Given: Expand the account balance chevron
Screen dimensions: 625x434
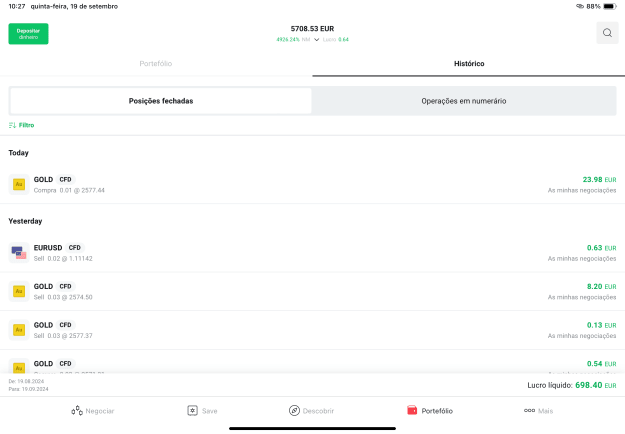Looking at the screenshot, I should (316, 39).
